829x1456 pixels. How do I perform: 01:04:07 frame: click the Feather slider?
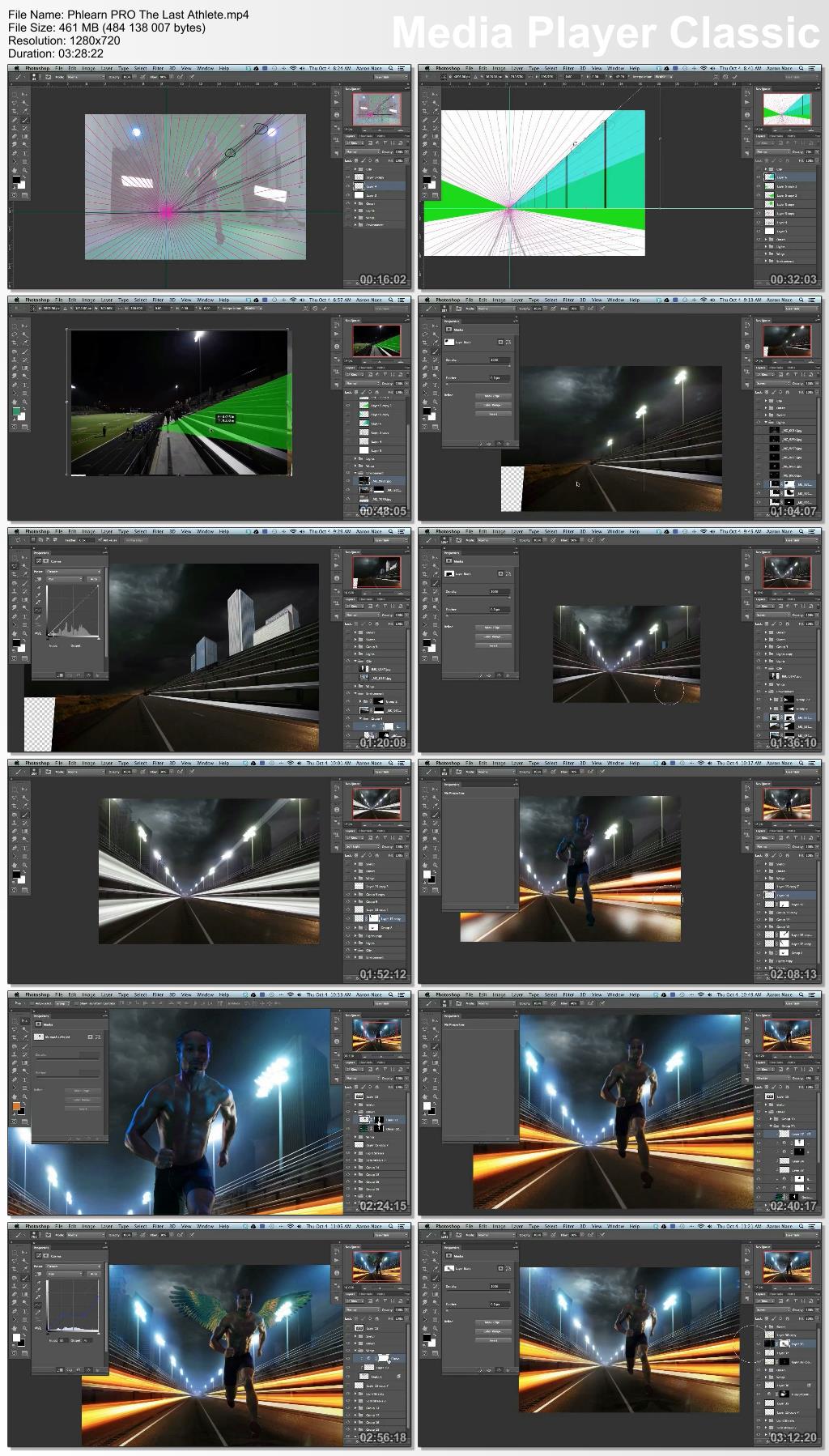tap(478, 382)
